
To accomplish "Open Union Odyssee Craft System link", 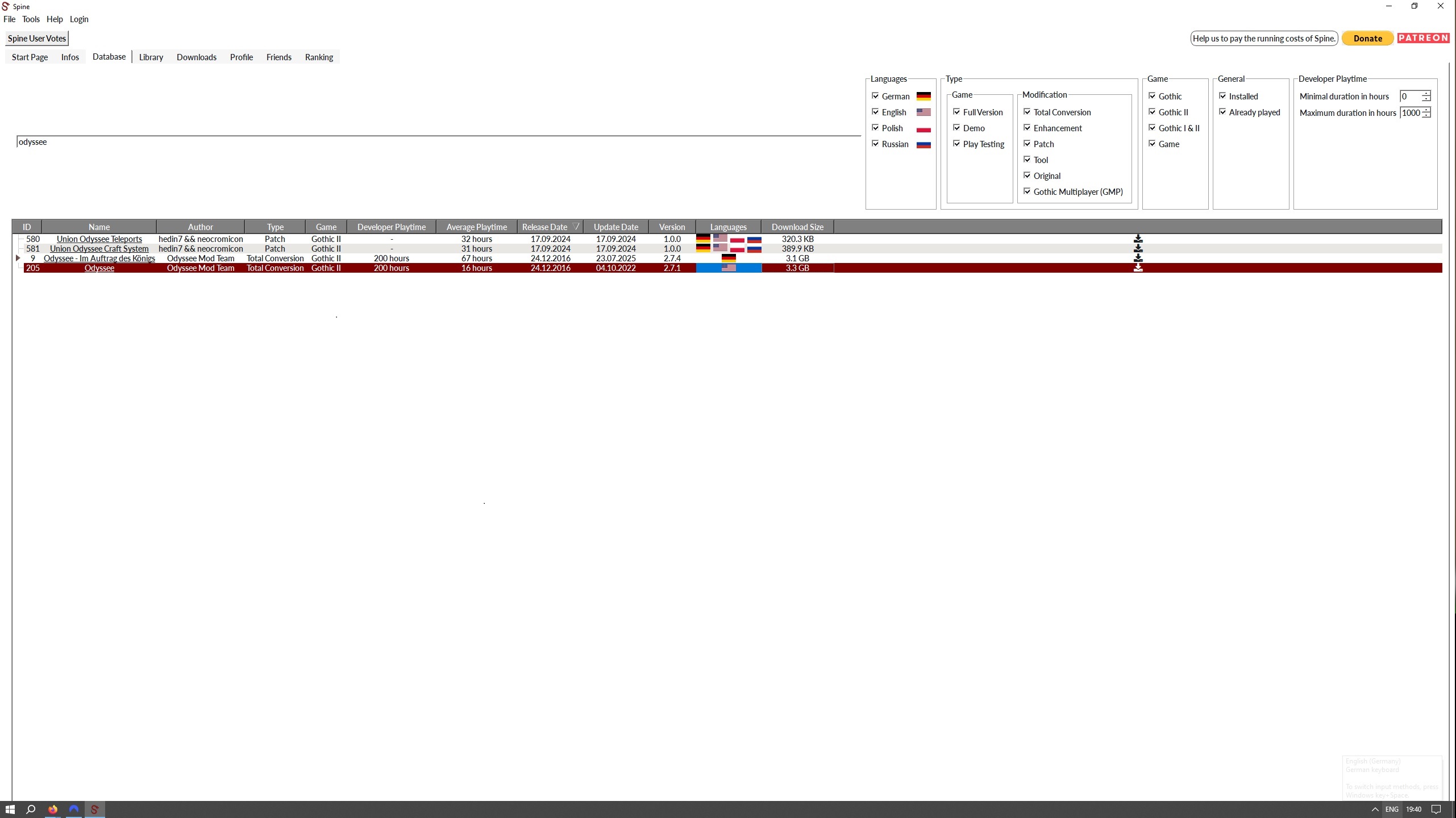I will point(99,249).
